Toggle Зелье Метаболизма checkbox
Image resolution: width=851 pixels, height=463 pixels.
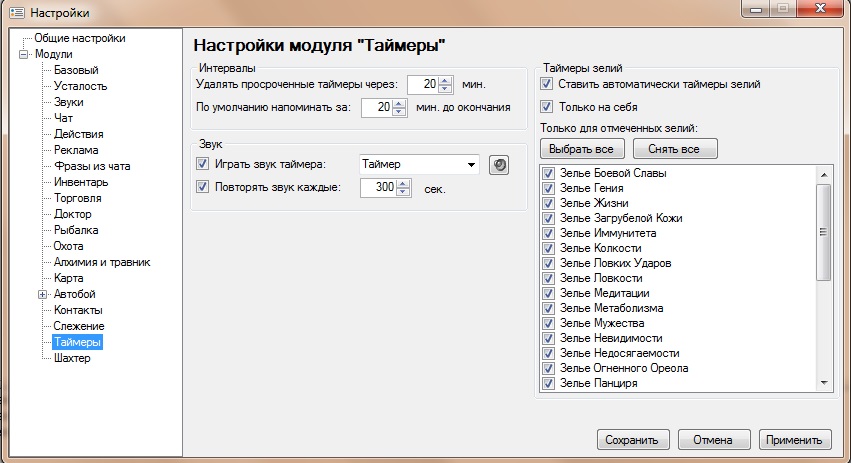pos(548,308)
